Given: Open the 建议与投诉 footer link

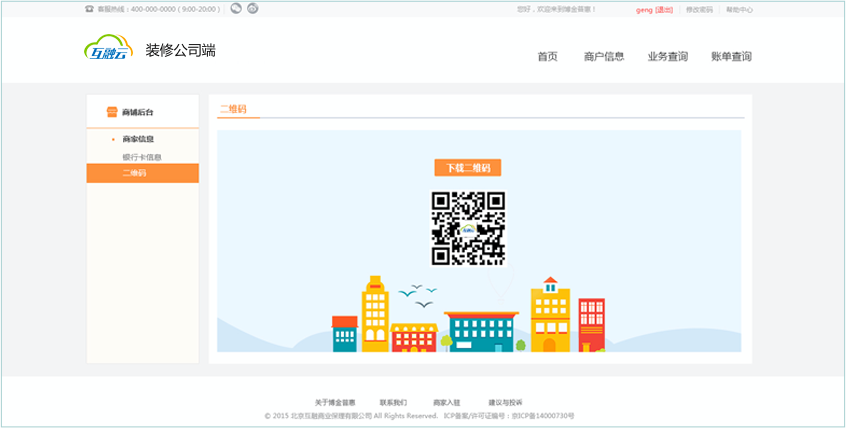Looking at the screenshot, I should click(505, 402).
